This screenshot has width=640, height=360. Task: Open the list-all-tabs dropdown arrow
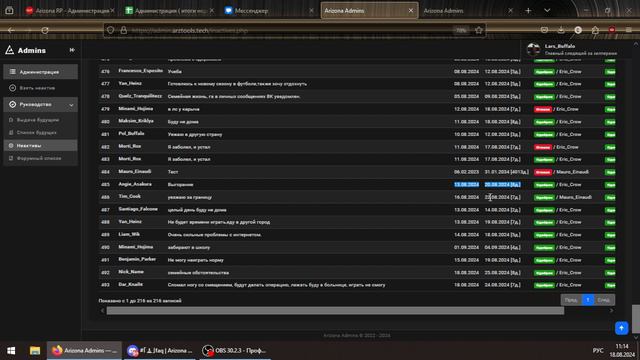point(547,11)
